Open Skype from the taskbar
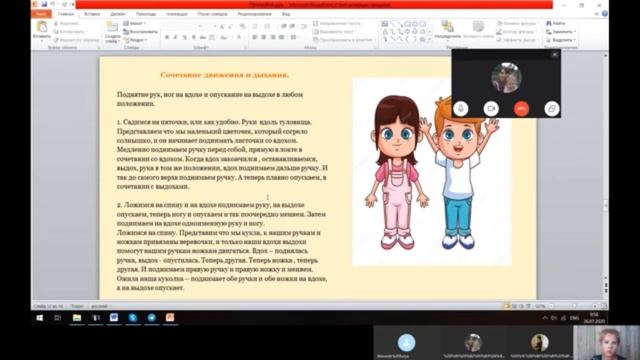 point(133,318)
